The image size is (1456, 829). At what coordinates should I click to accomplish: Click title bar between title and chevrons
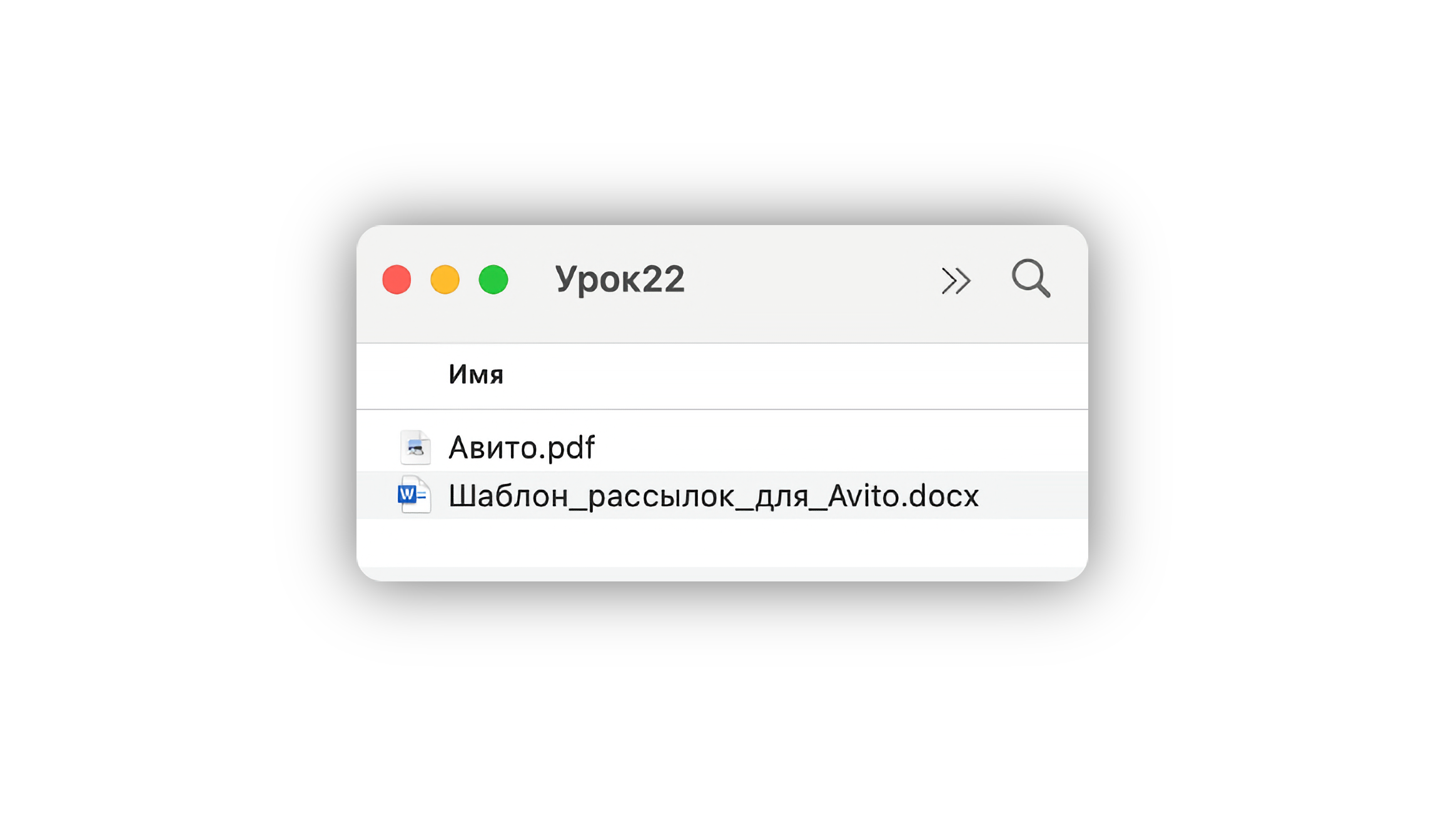tap(813, 279)
